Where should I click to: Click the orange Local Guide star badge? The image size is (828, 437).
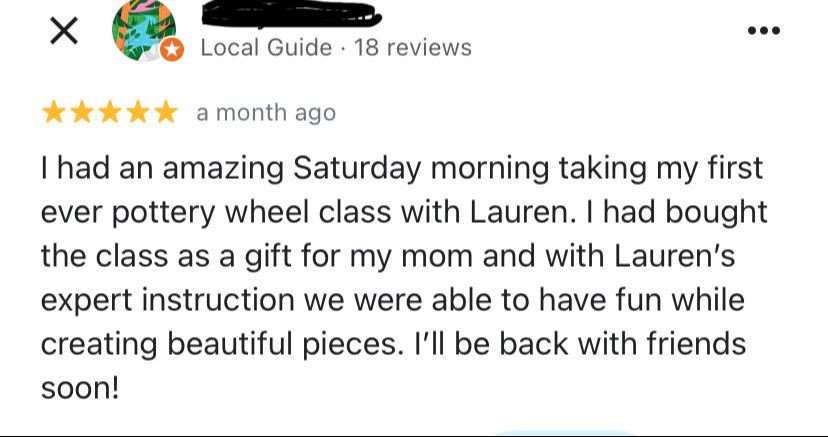pos(172,50)
